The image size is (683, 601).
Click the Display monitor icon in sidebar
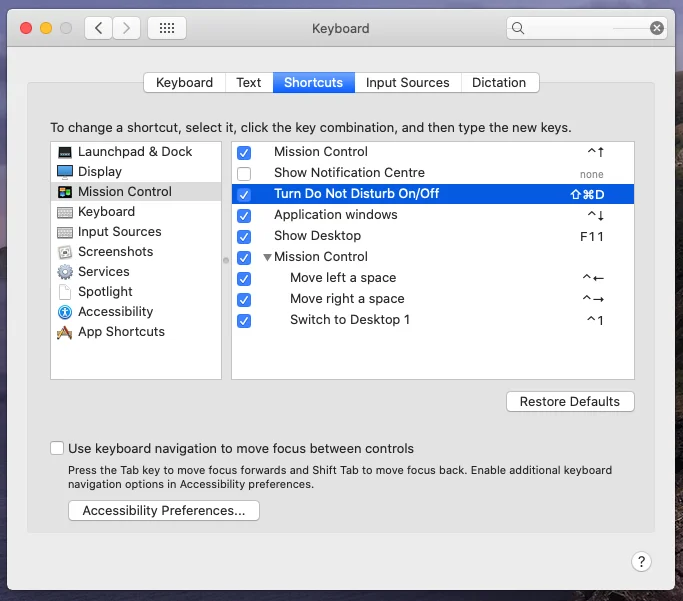[x=65, y=172]
